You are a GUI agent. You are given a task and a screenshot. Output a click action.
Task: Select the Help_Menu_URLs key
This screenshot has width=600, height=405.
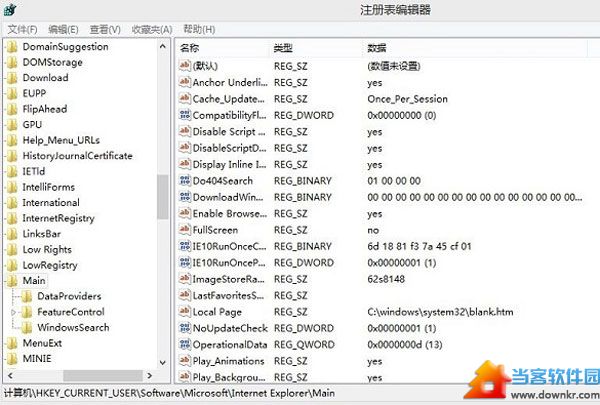pos(61,140)
